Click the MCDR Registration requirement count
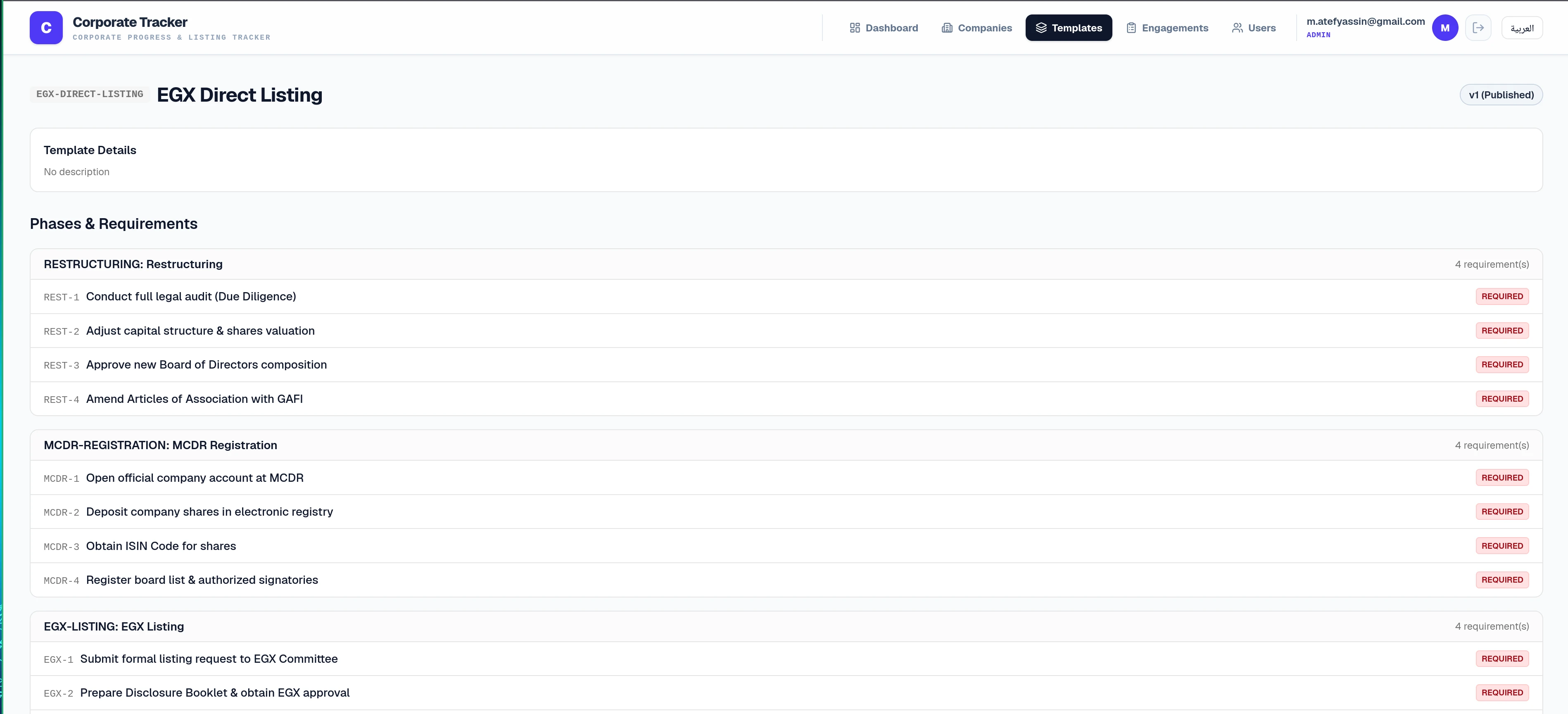 tap(1491, 445)
